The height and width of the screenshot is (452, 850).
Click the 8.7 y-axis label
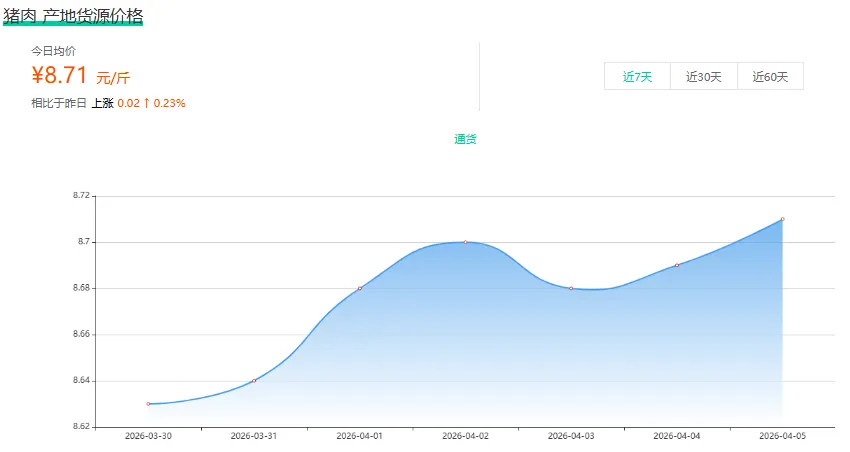tap(84, 242)
